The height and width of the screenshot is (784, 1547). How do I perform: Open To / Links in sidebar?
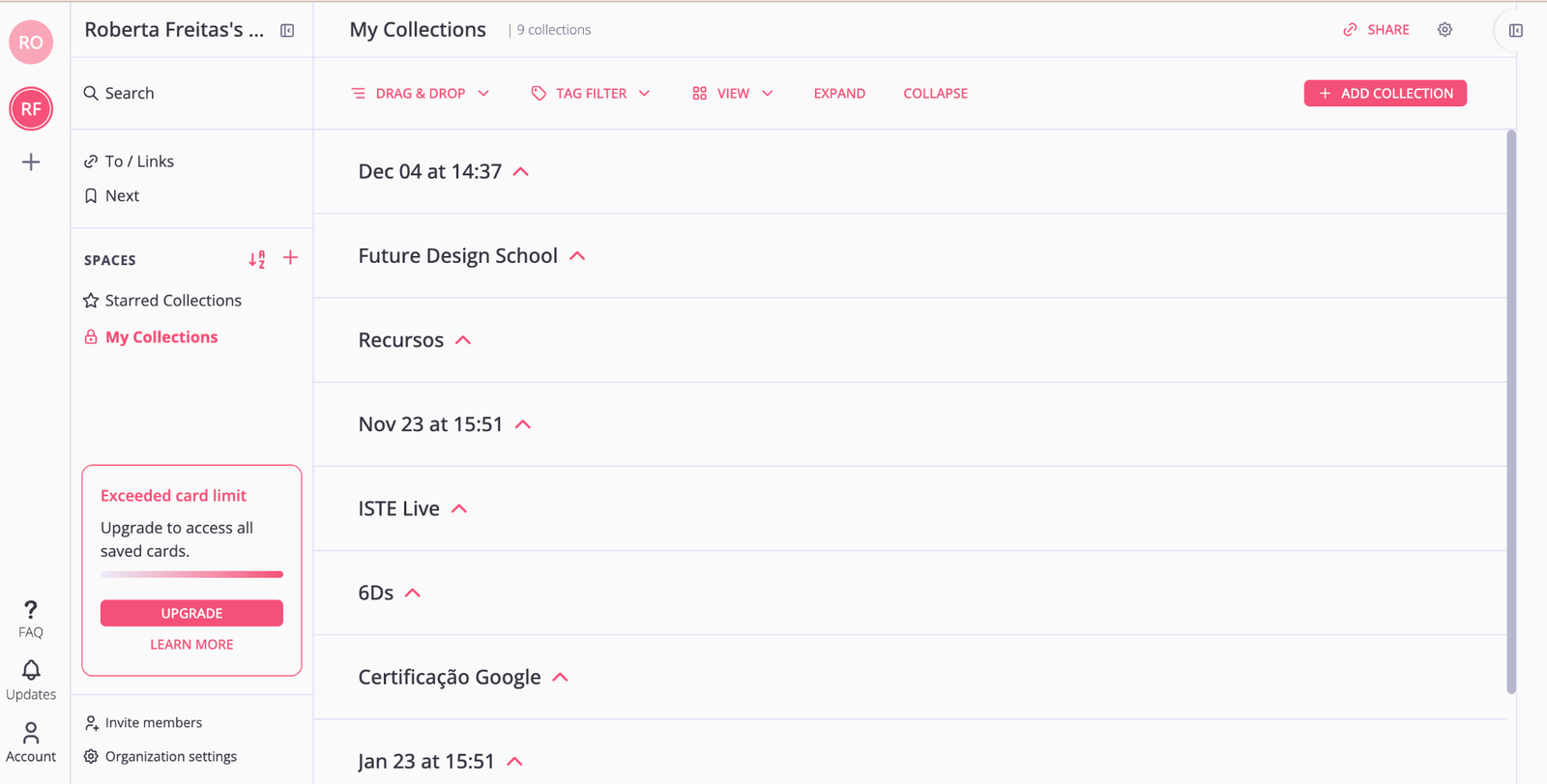click(x=139, y=161)
